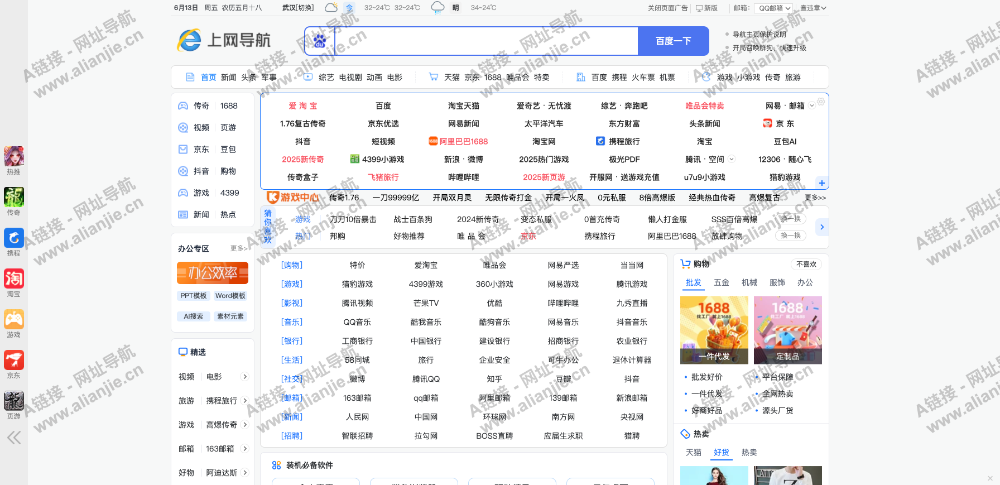
Task: Expand the dropdown arrow next to 网易·邮箱
Action: (x=812, y=105)
